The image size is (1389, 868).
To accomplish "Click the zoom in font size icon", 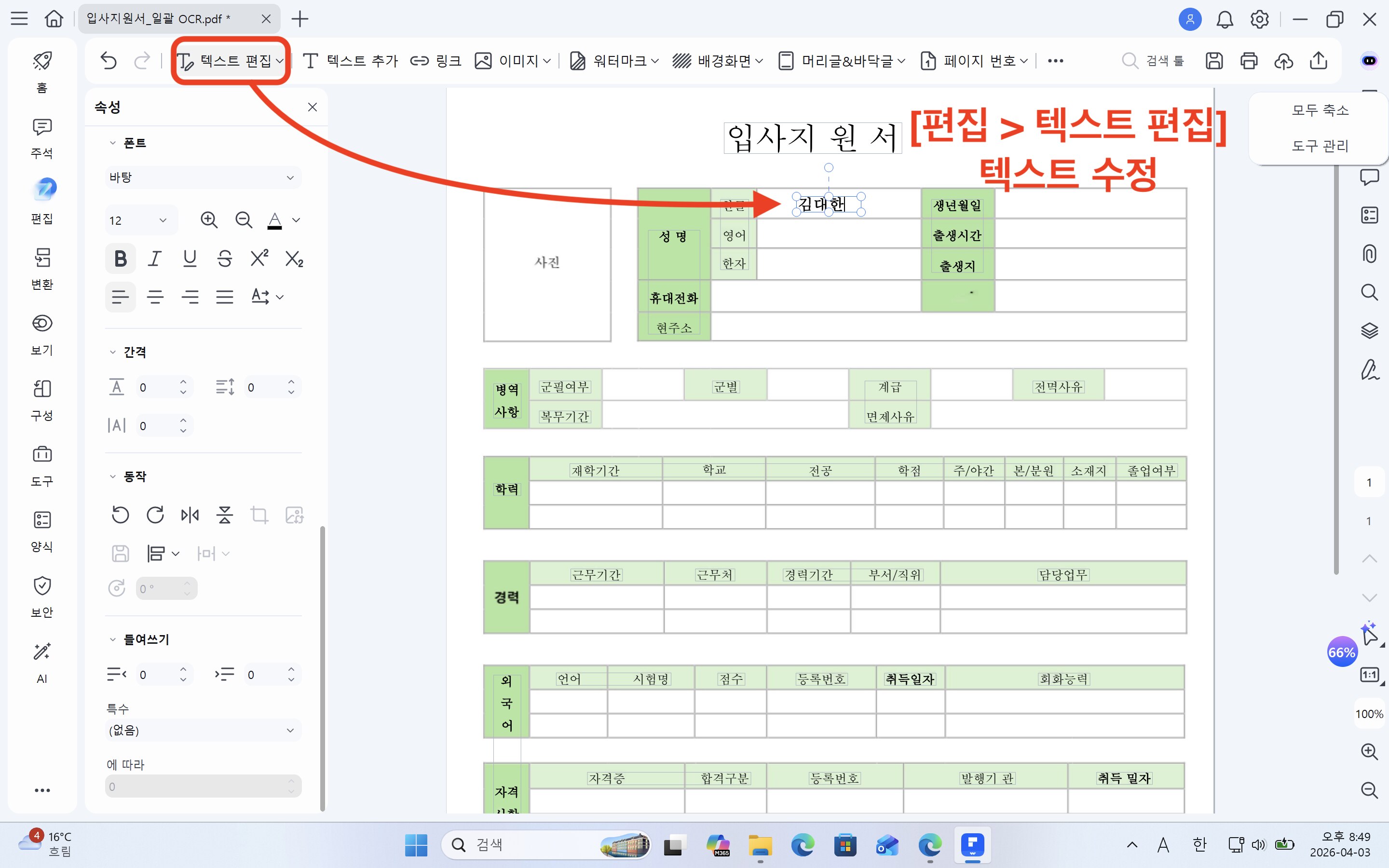I will pyautogui.click(x=209, y=220).
